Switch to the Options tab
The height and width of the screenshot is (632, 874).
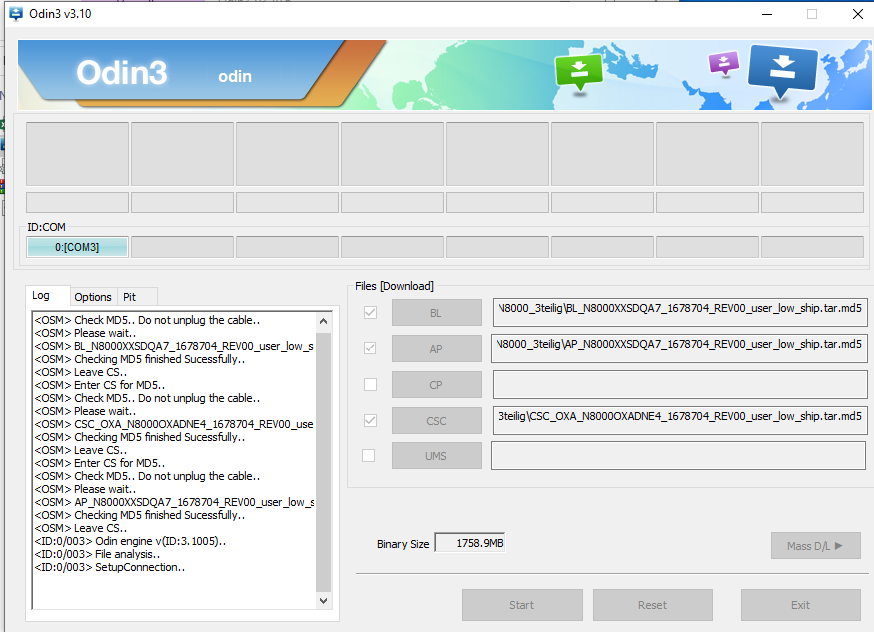(93, 297)
